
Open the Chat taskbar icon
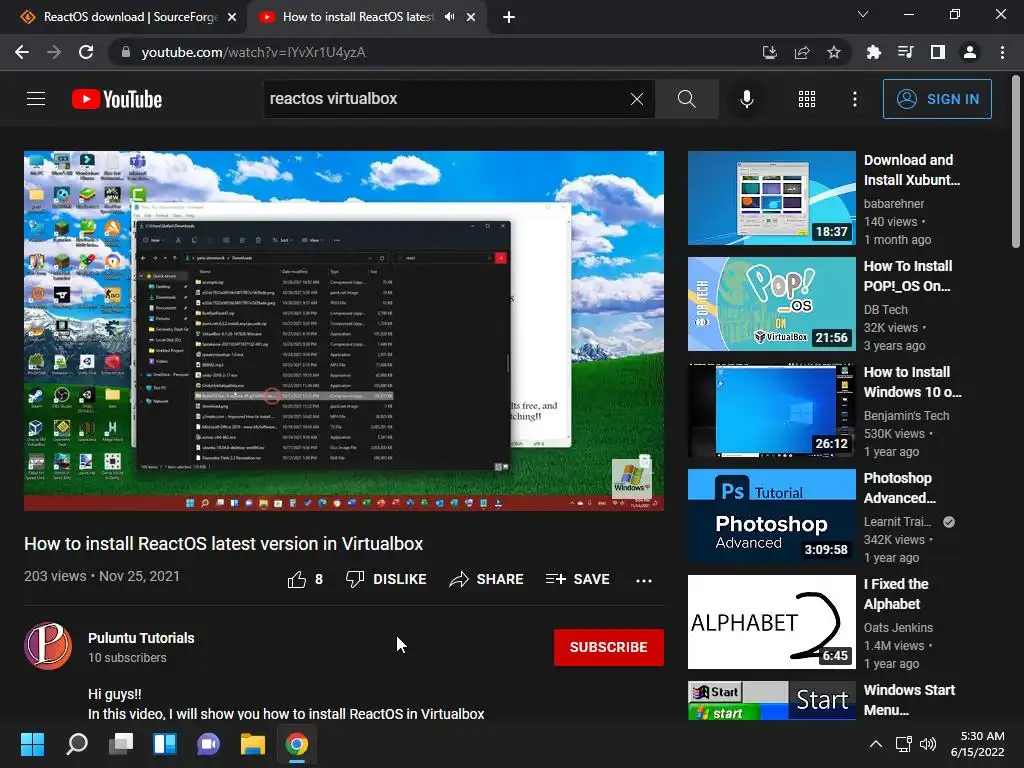209,744
